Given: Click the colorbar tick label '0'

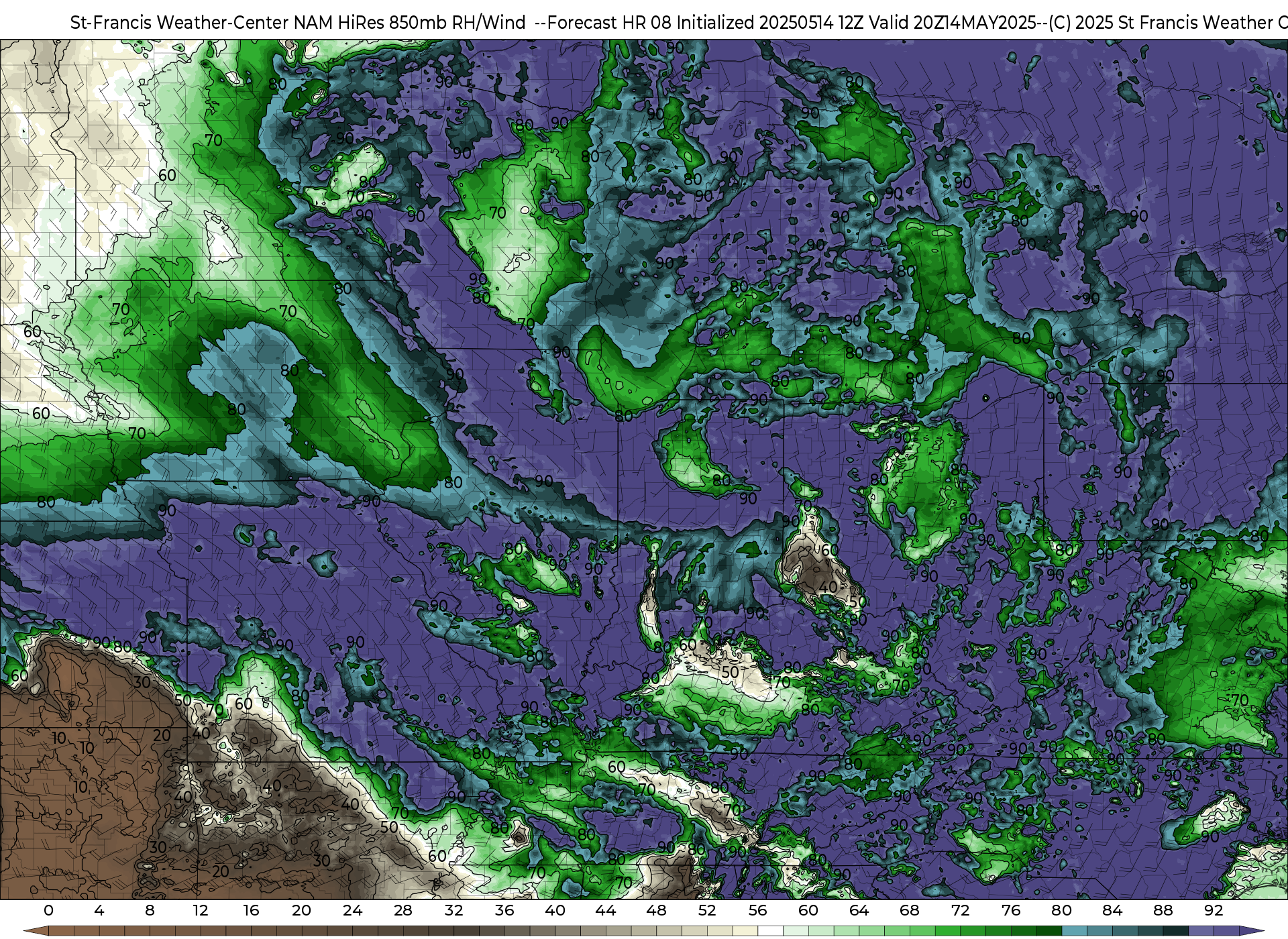Looking at the screenshot, I should coord(48,910).
